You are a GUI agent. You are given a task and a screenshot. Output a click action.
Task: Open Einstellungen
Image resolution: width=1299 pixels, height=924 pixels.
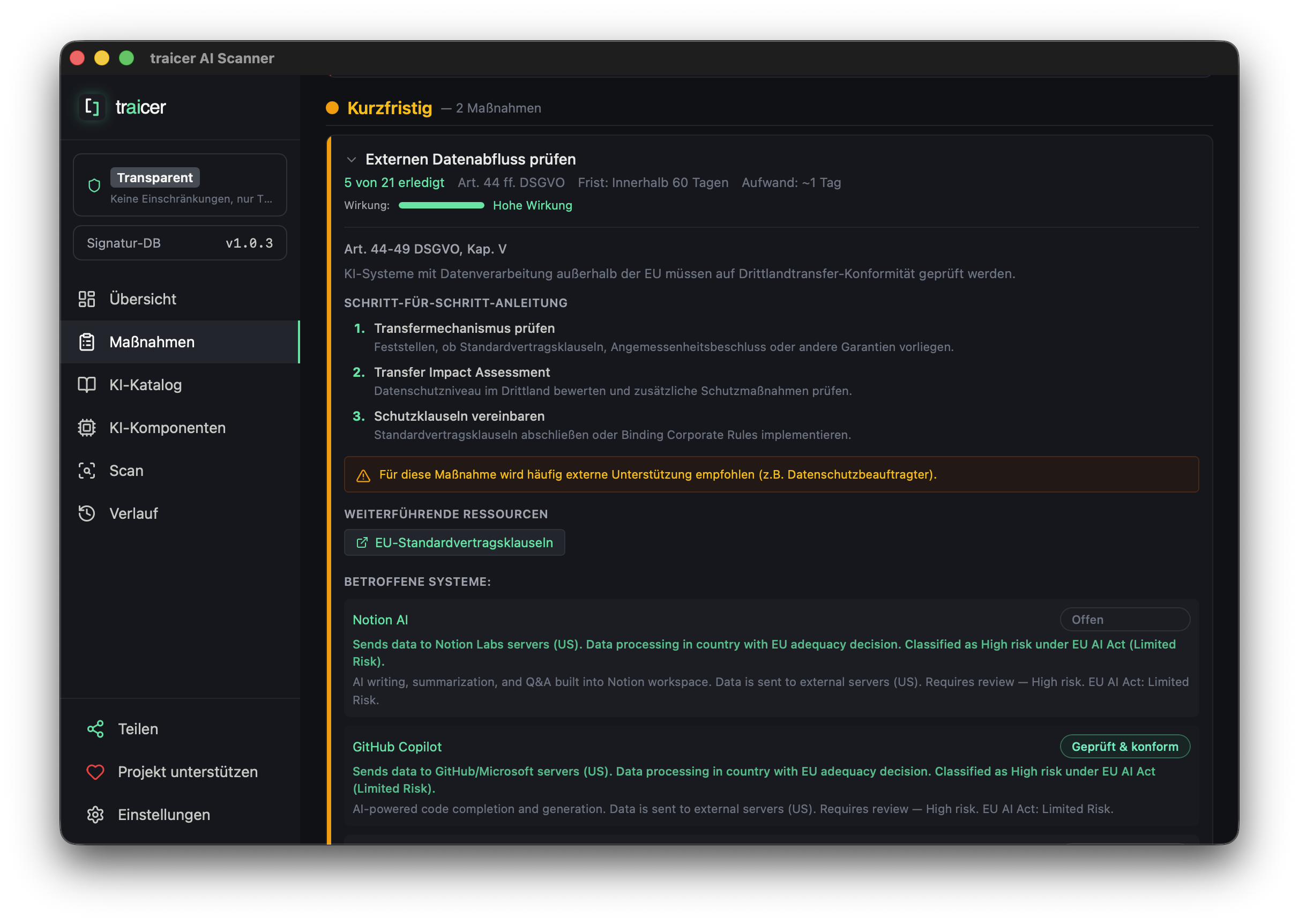(x=180, y=815)
